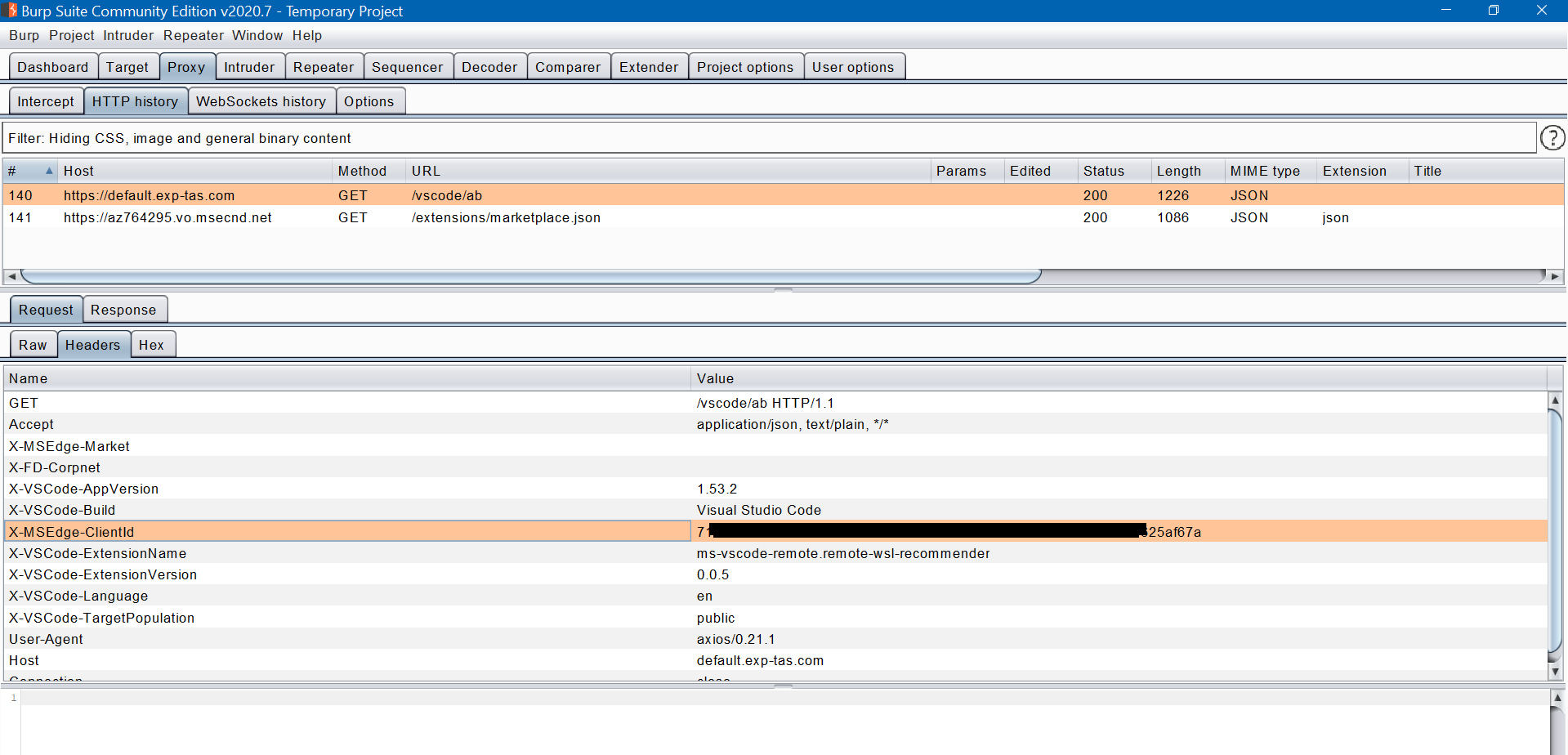Click the down arrow on the headers panel scrollbar
The height and width of the screenshot is (755, 1568).
coord(1555,671)
